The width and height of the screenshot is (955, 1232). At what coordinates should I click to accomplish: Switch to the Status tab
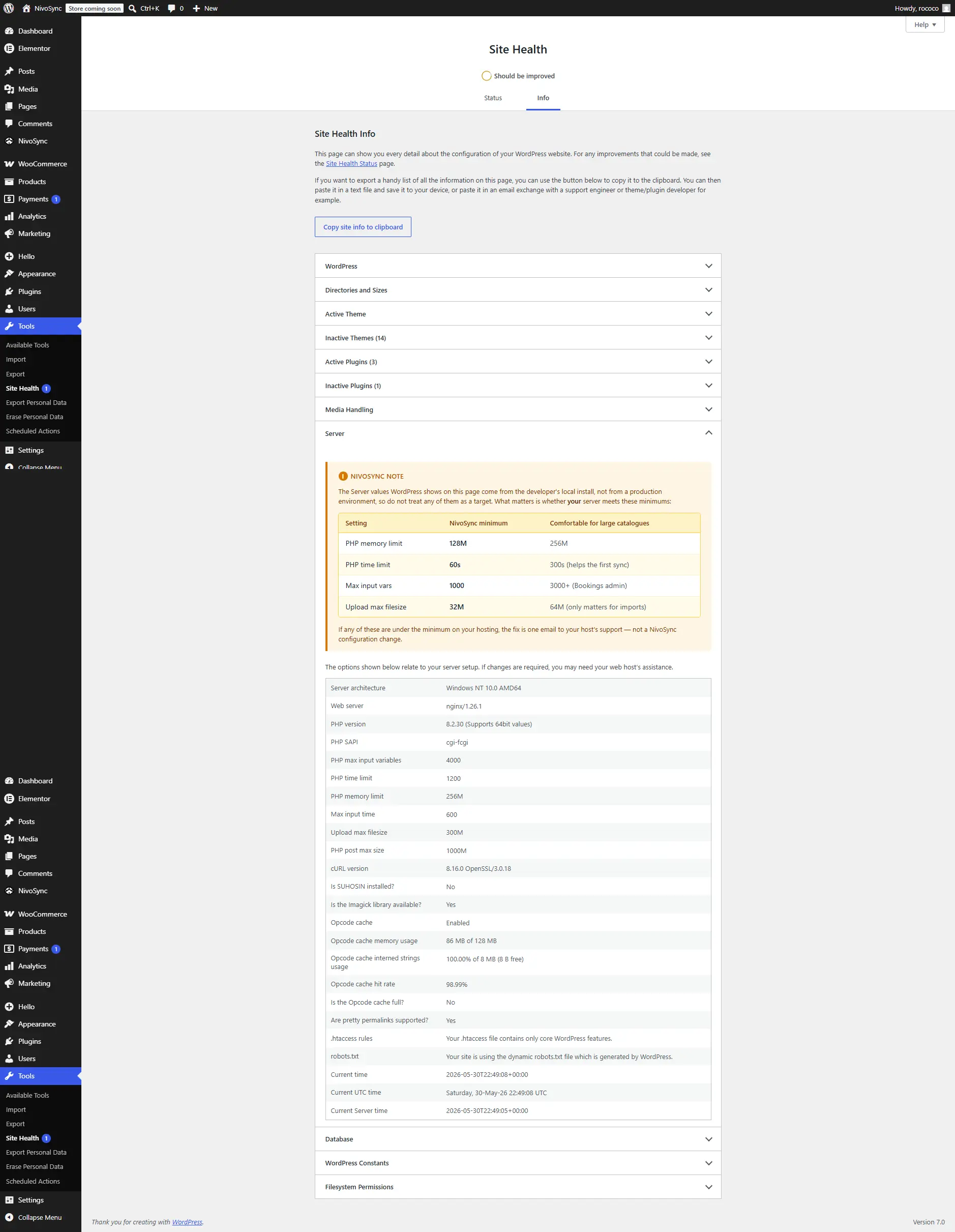click(x=492, y=98)
